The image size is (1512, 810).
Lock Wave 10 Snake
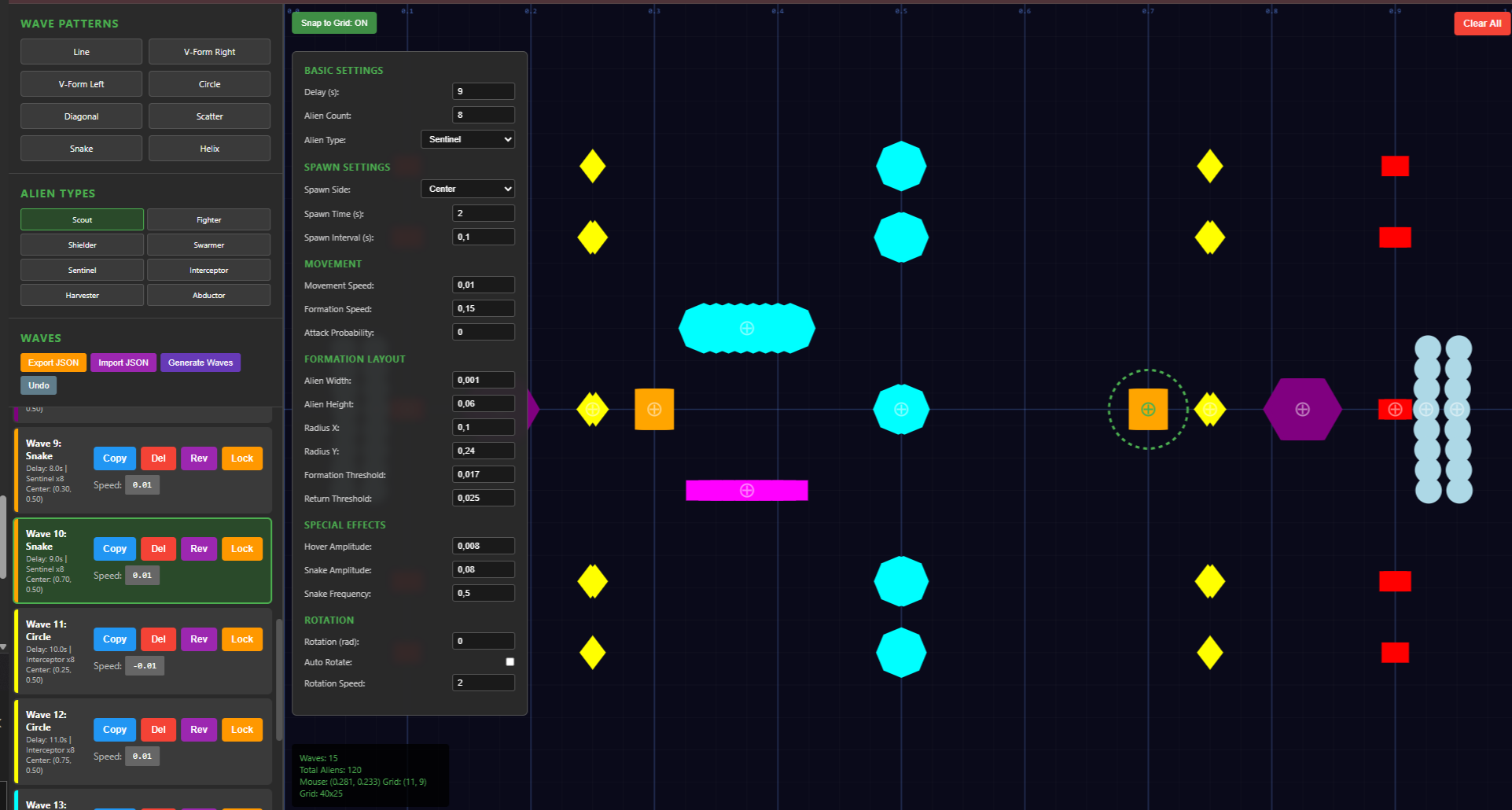point(241,549)
